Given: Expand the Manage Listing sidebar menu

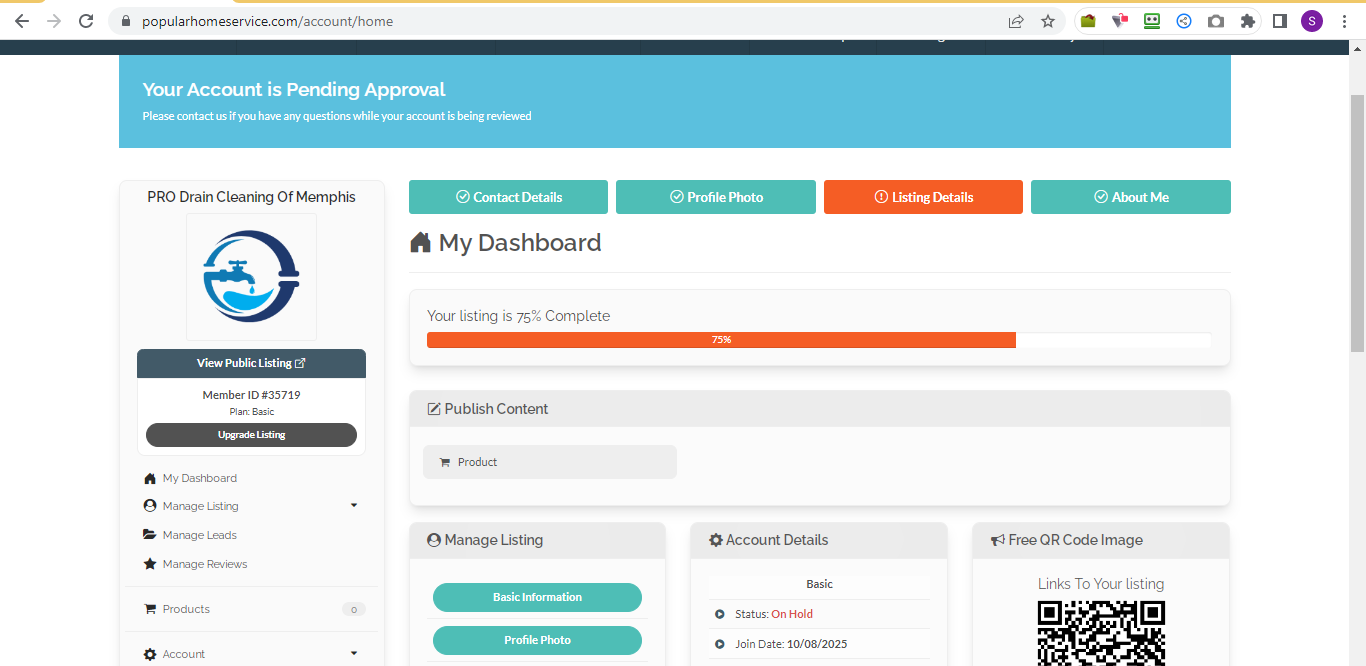Looking at the screenshot, I should pos(251,506).
